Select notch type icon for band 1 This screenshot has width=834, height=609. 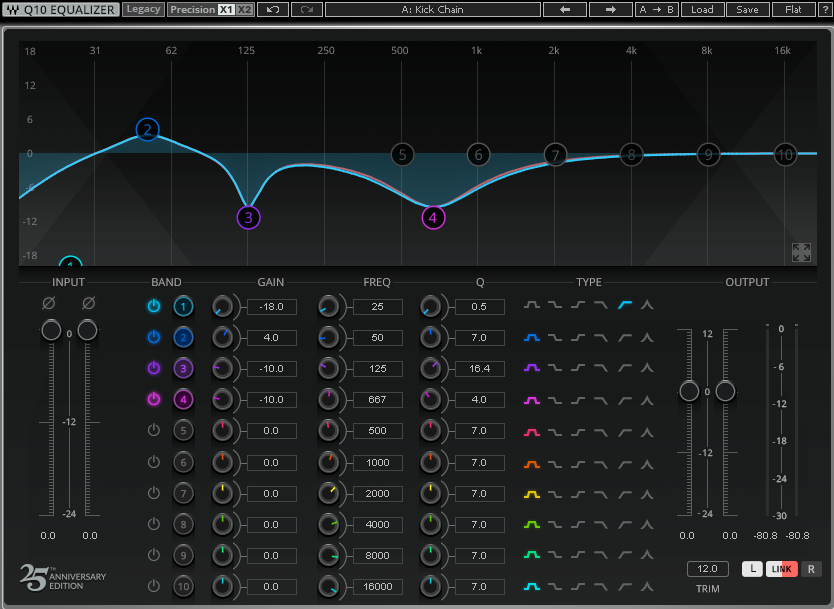point(647,305)
